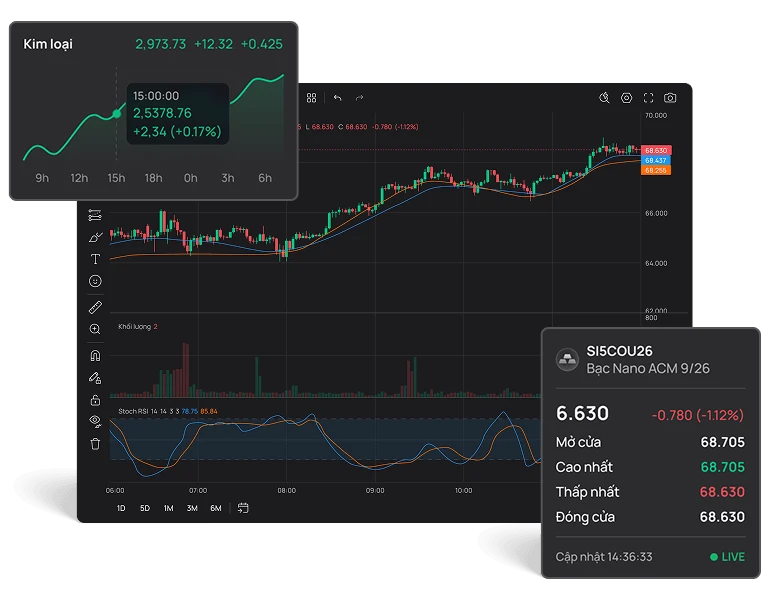This screenshot has width=762, height=600.
Task: Enter fullscreen chart mode
Action: coord(648,98)
